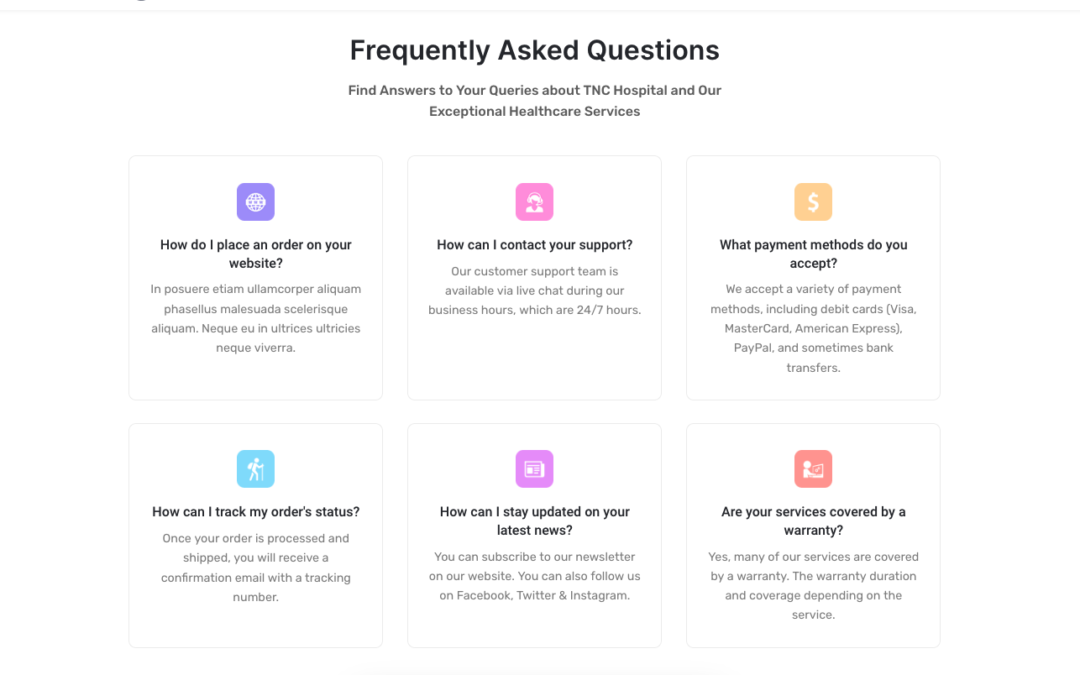Select "How can I stay updated" heading
The image size is (1080, 675).
534,521
